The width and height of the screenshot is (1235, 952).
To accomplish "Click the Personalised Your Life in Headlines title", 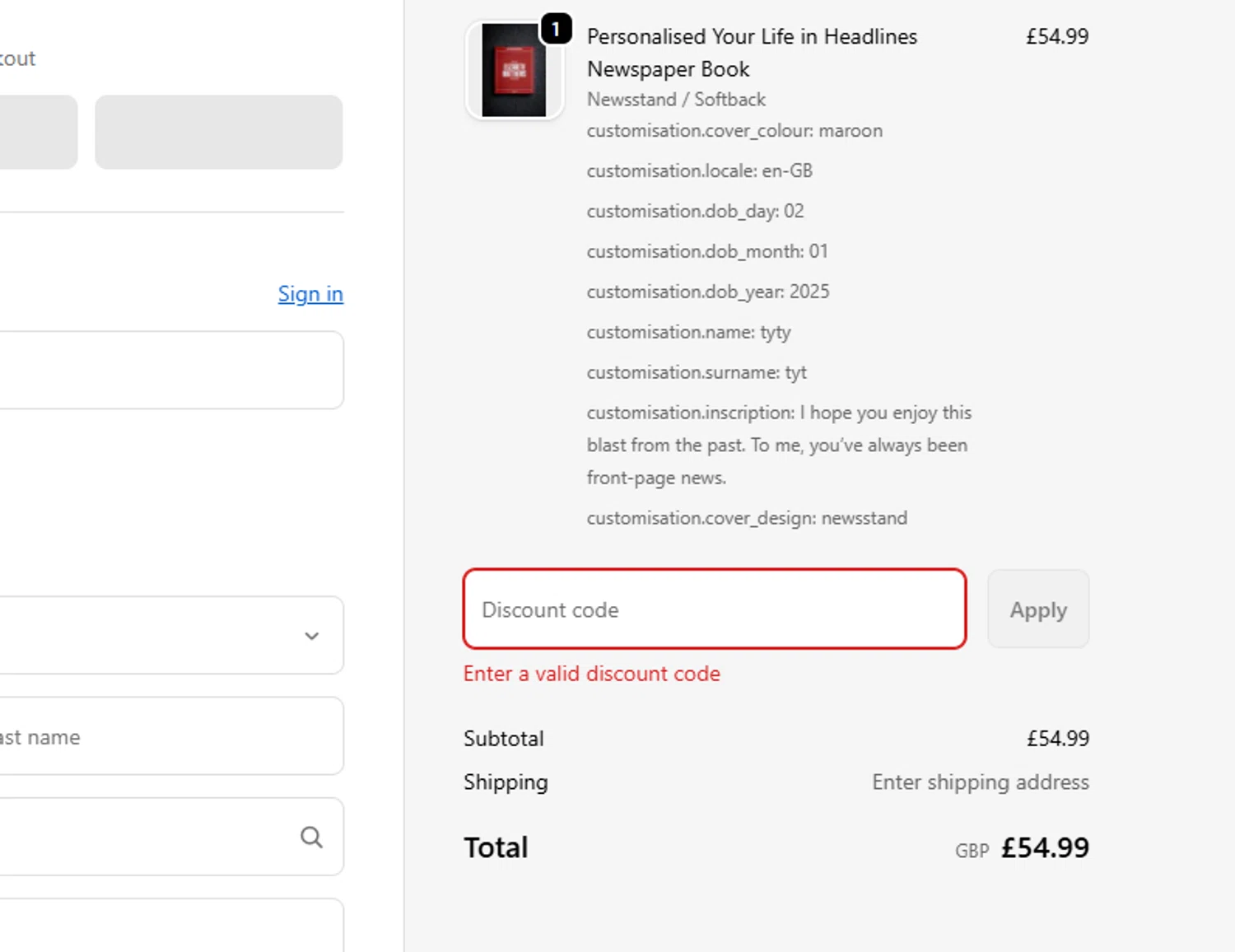I will (x=751, y=53).
